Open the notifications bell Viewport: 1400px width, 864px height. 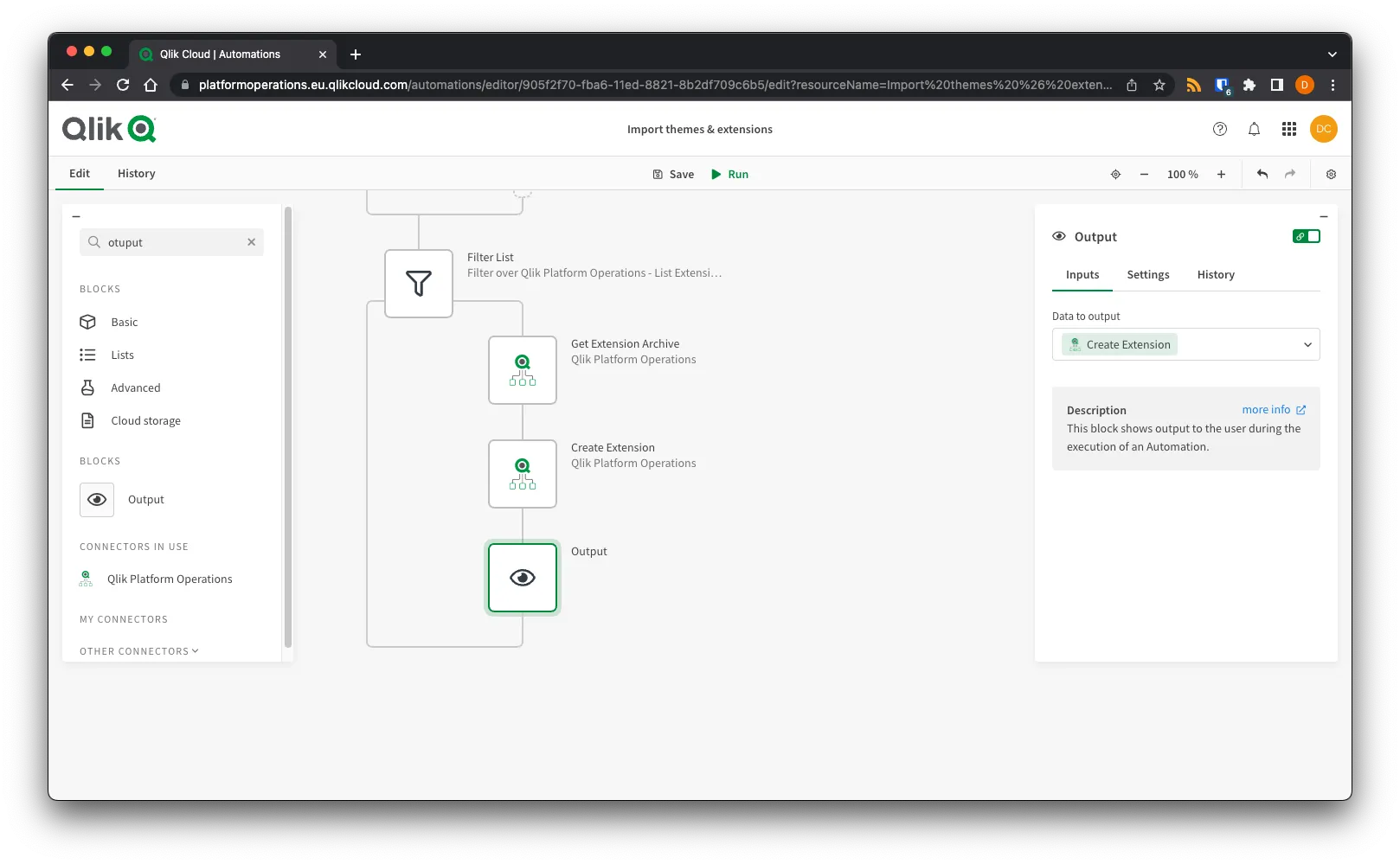click(1254, 129)
